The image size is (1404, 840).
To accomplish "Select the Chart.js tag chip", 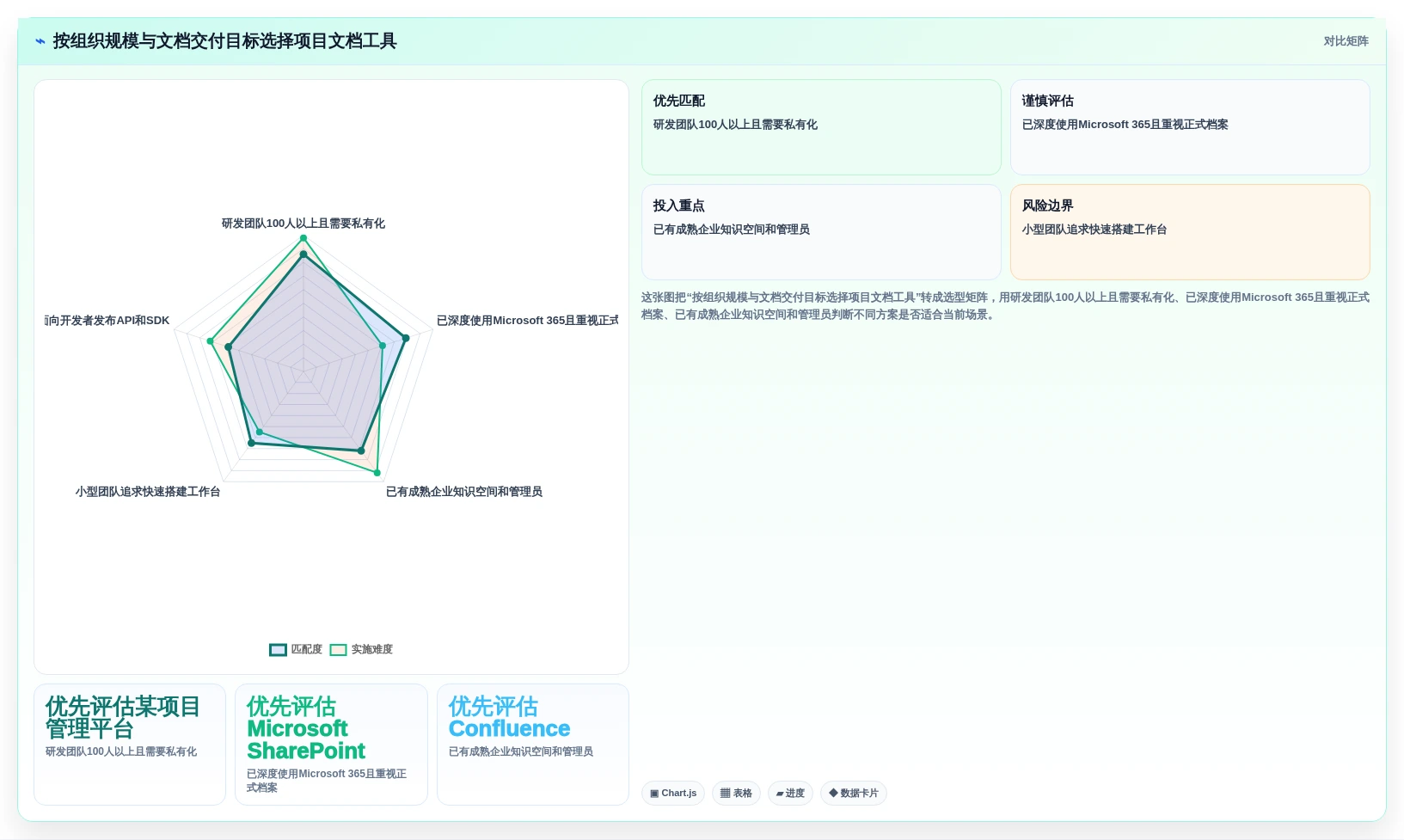I will [x=673, y=793].
